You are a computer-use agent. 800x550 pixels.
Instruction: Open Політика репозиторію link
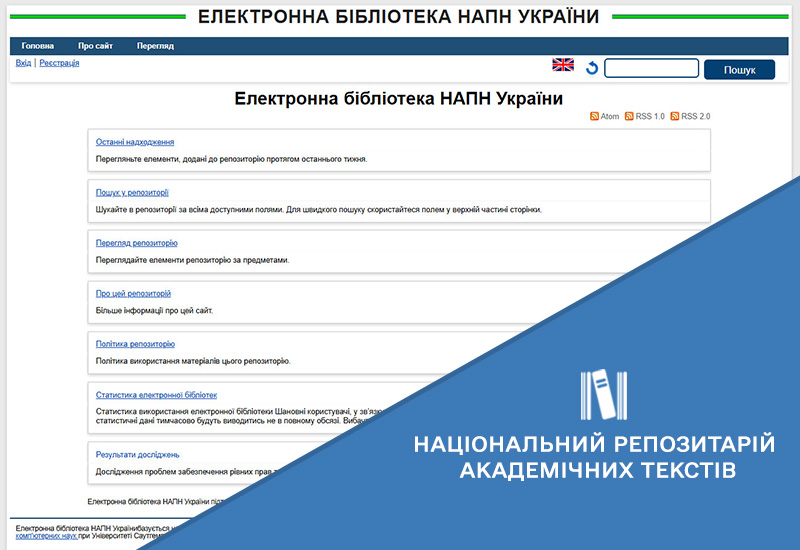pyautogui.click(x=135, y=344)
